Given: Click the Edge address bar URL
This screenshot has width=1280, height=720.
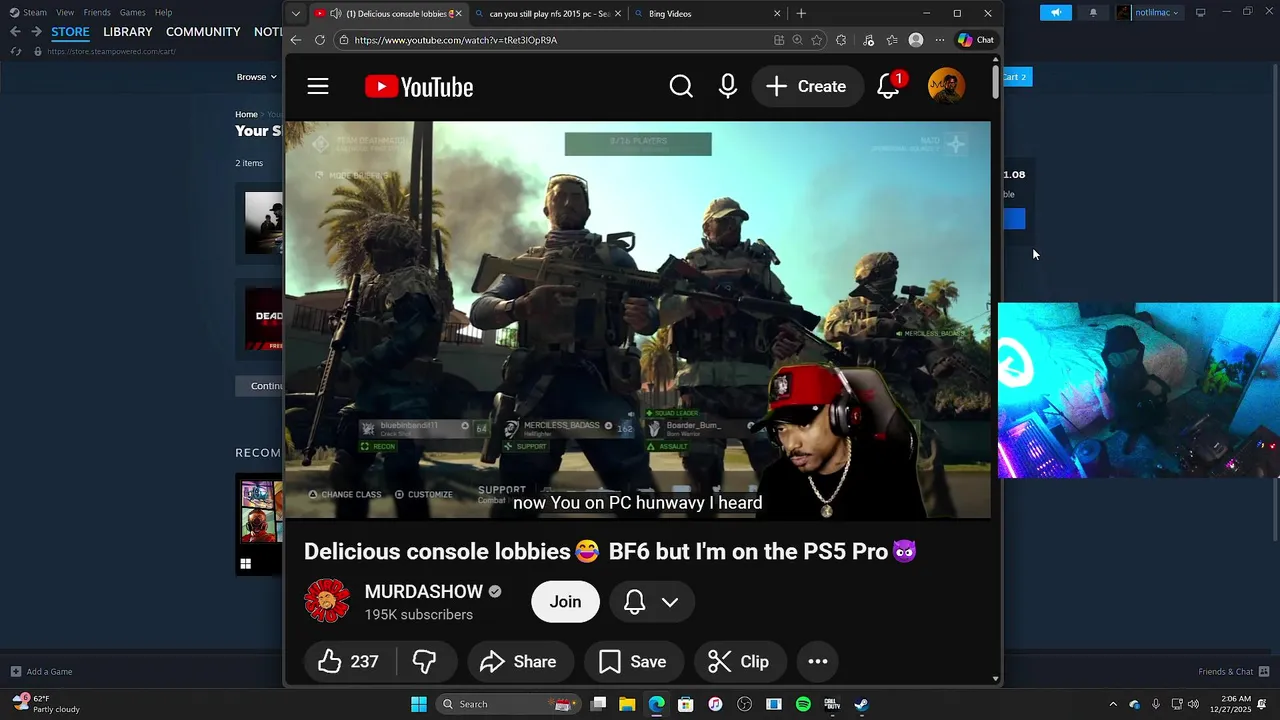Looking at the screenshot, I should 456,40.
